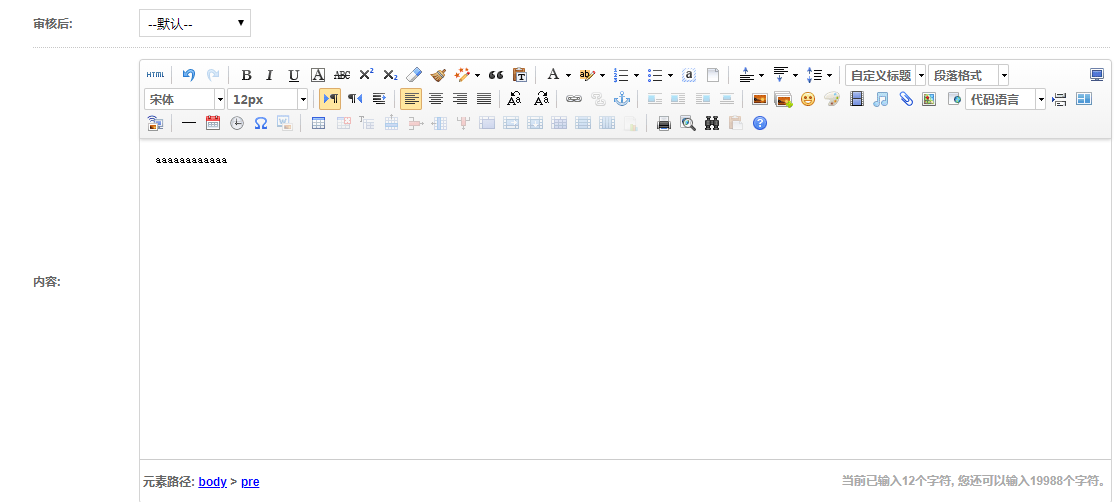
Task: Insert the current time
Action: point(236,124)
